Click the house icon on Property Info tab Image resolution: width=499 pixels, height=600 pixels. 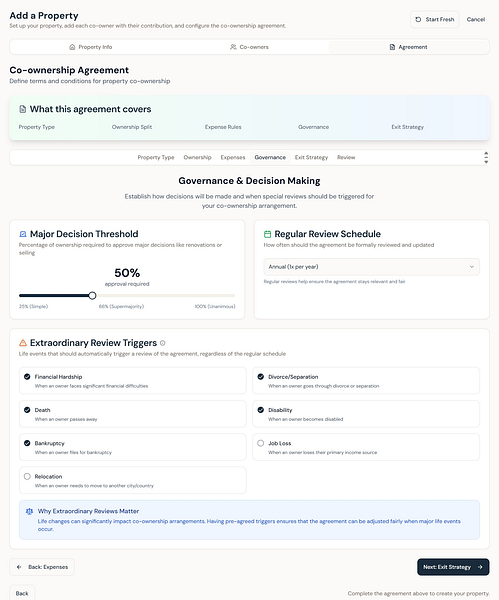(72, 47)
